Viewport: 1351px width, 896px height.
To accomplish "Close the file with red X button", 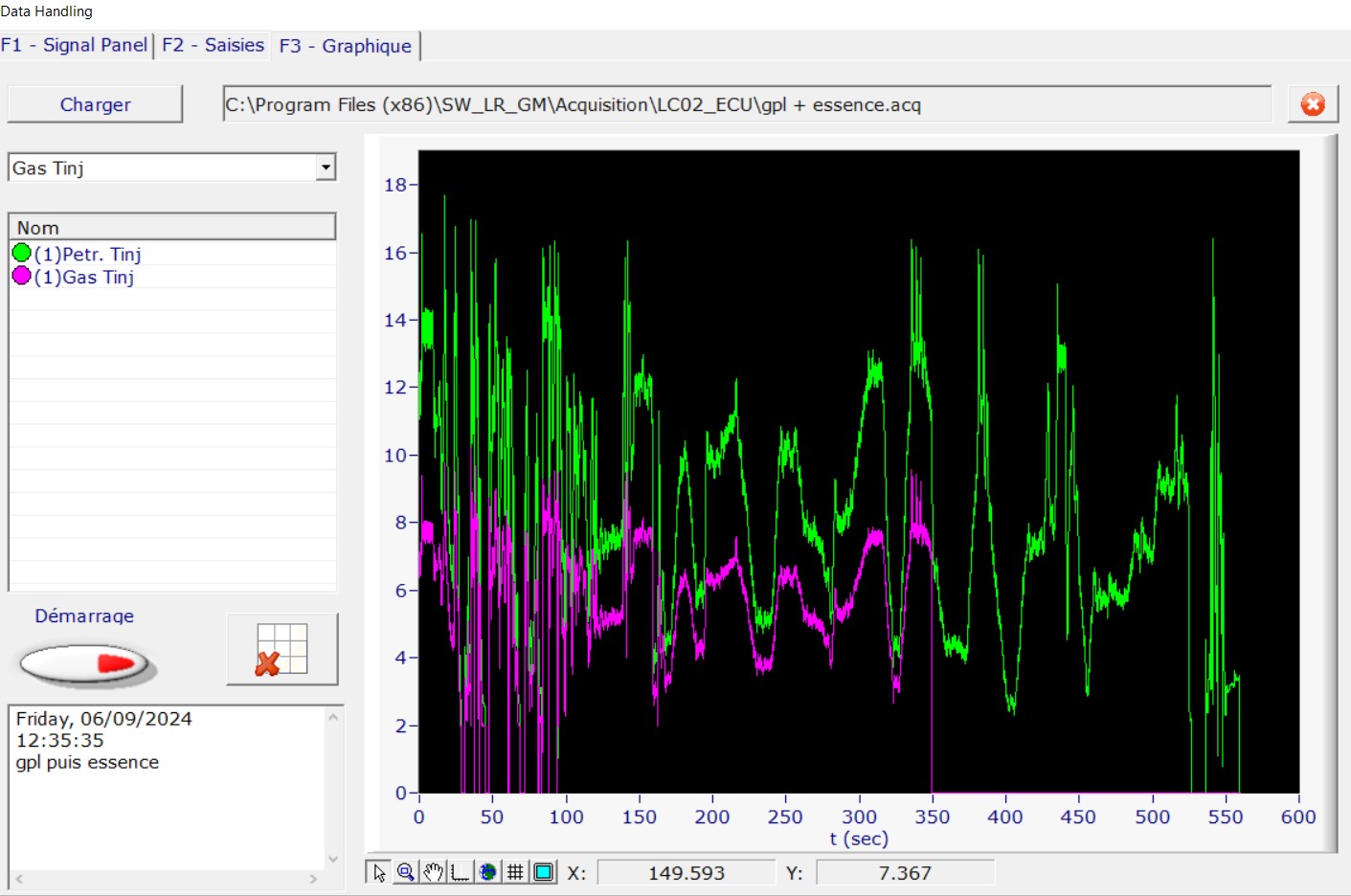I will click(1313, 104).
